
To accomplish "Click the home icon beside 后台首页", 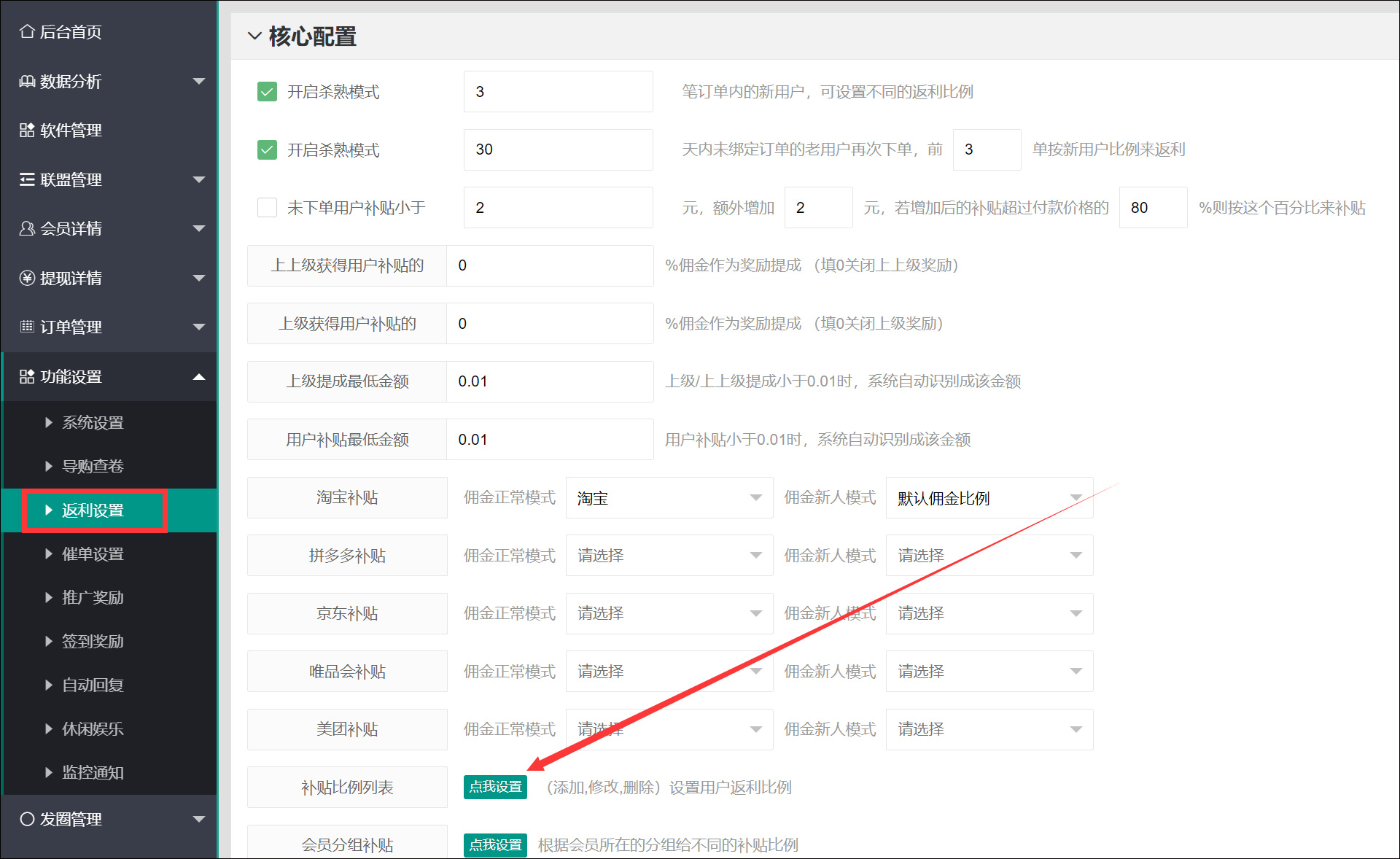I will coord(27,31).
